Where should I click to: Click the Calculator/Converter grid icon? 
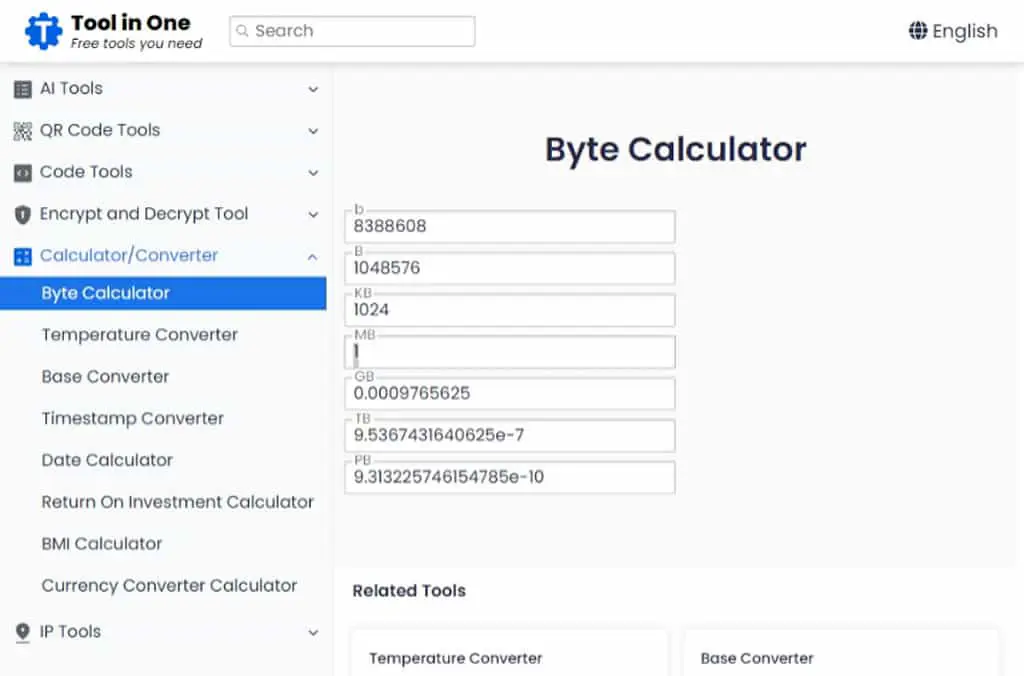coord(23,256)
